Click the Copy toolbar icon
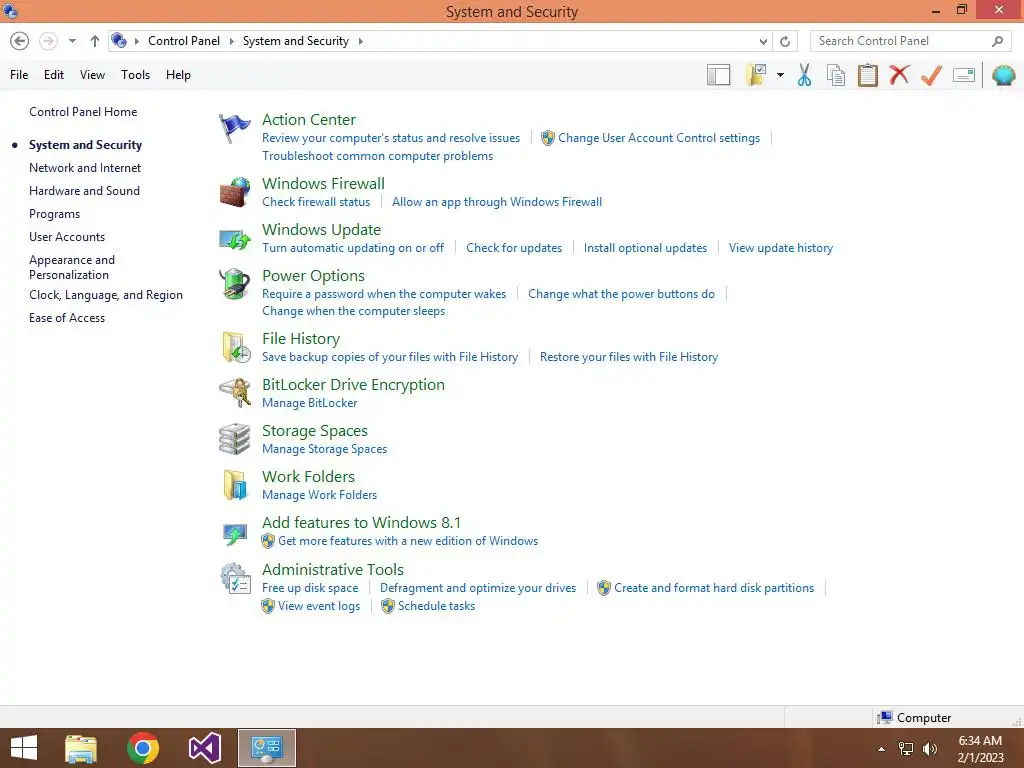 (836, 75)
